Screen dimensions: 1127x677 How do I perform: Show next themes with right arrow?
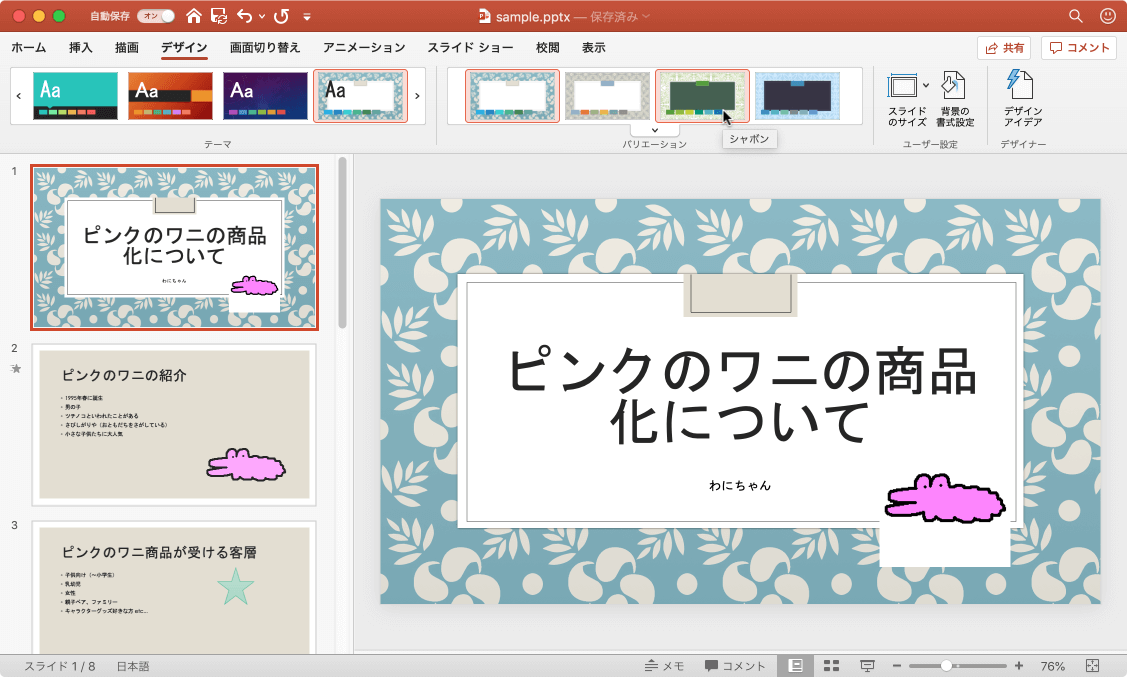[417, 96]
